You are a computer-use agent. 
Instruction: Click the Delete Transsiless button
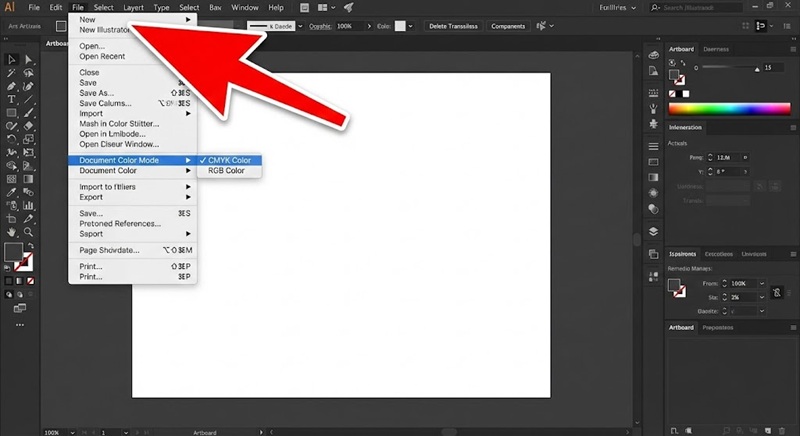[x=453, y=26]
